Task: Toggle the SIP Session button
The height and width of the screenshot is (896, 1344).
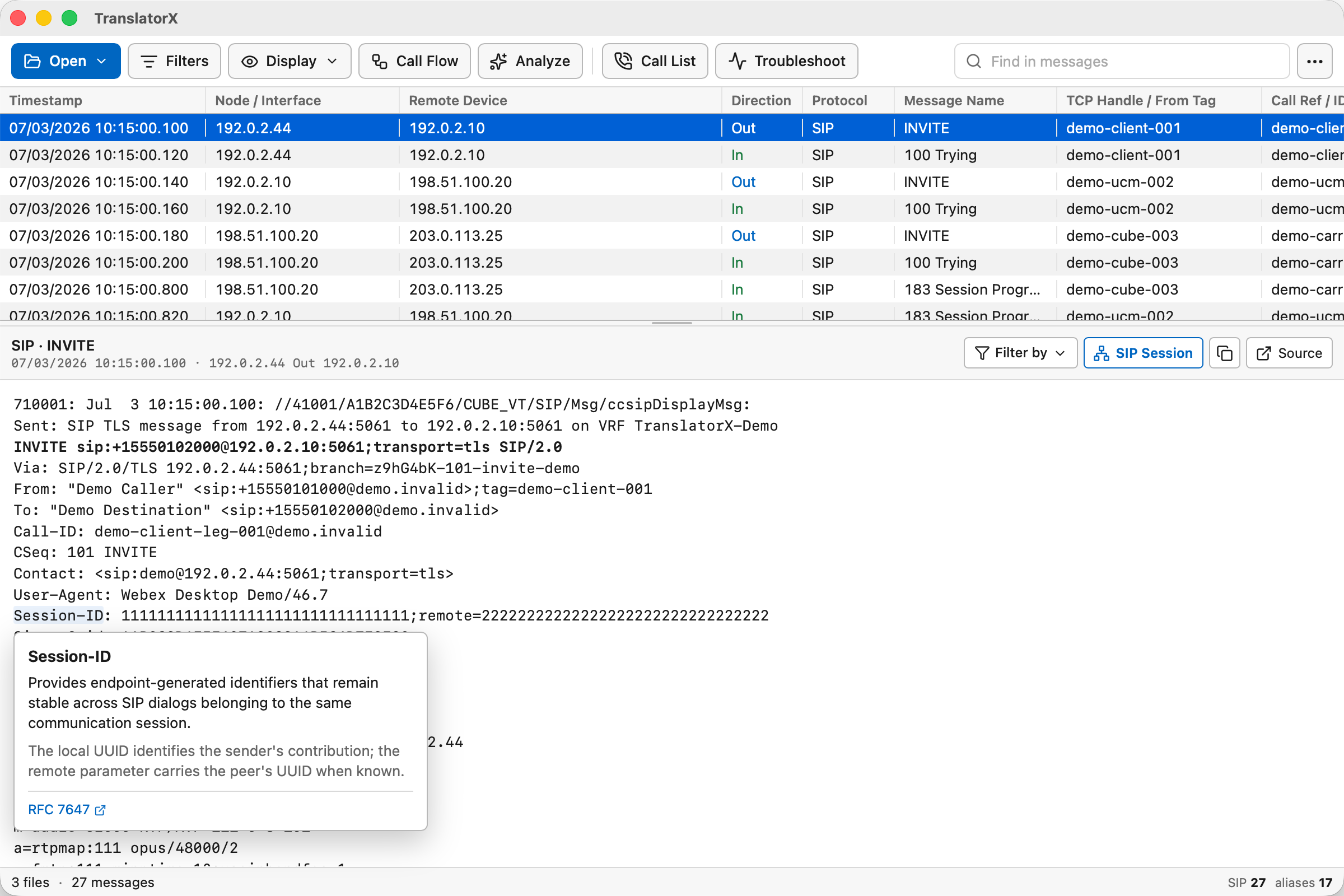Action: pos(1143,353)
